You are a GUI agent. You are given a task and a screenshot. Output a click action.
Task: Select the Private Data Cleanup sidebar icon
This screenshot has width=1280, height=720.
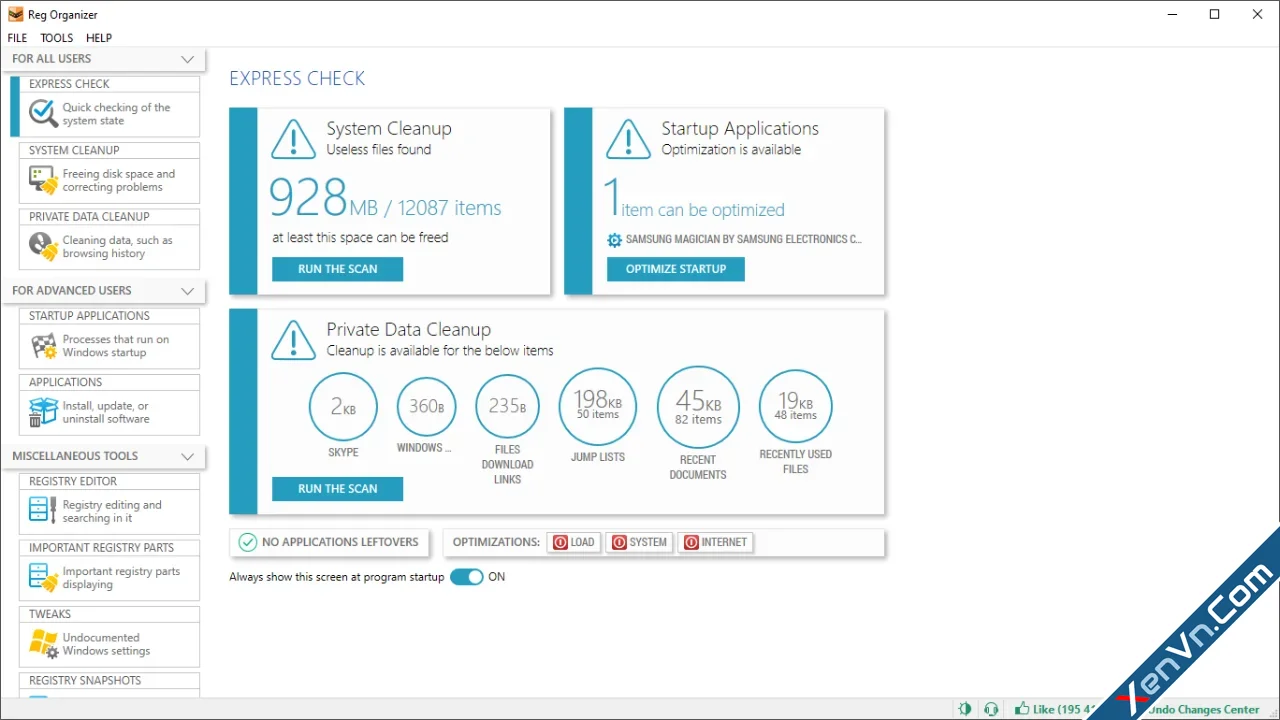tap(43, 246)
